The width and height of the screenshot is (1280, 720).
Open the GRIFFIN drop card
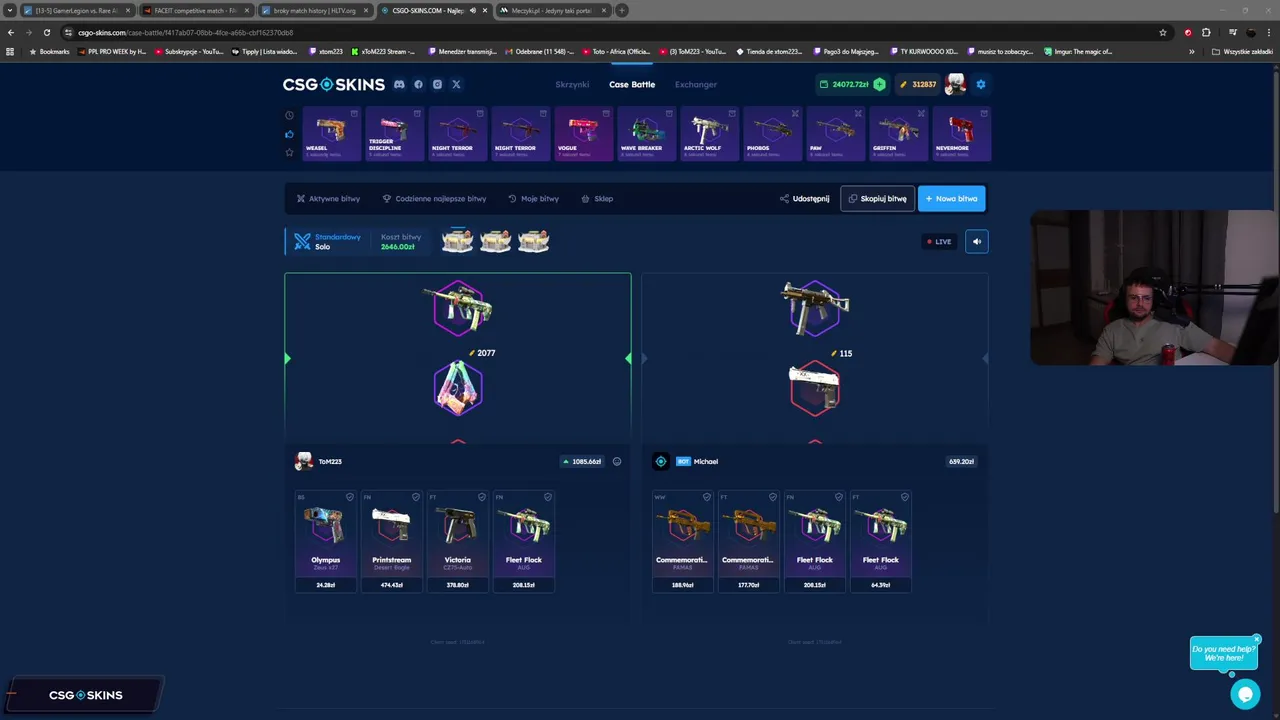click(x=898, y=133)
